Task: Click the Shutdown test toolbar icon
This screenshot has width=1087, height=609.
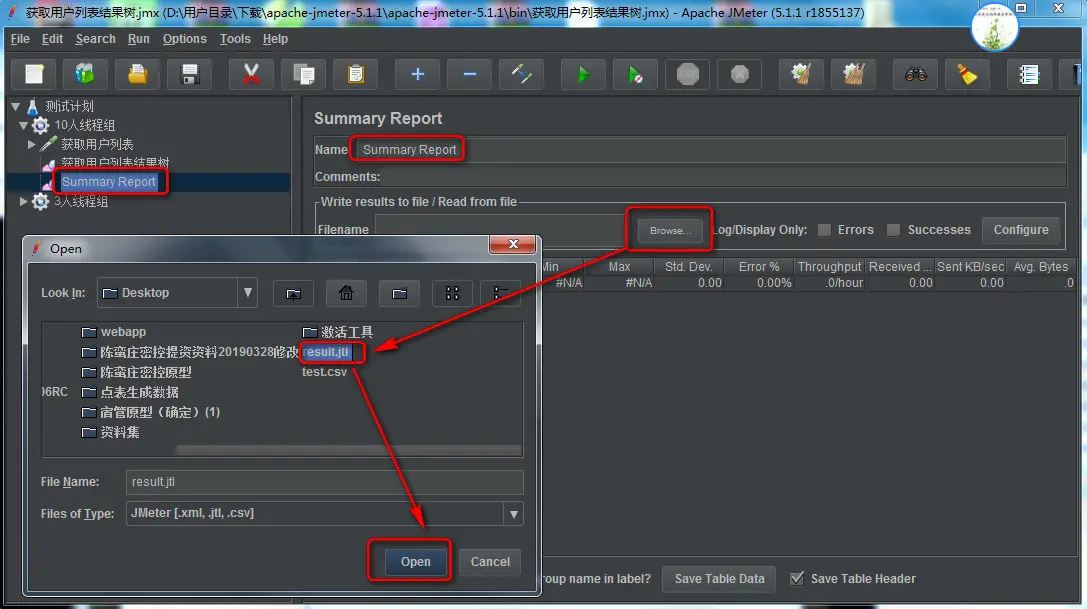Action: coord(740,74)
